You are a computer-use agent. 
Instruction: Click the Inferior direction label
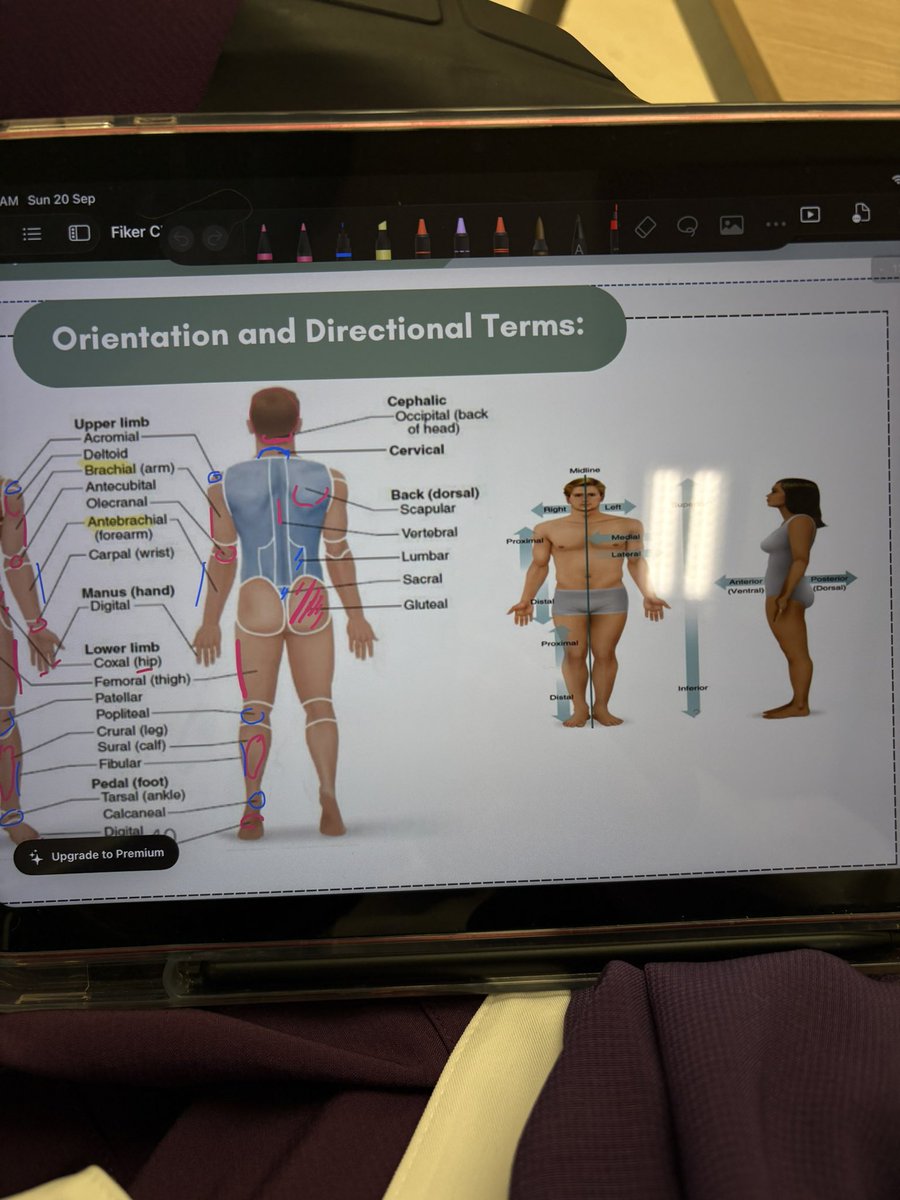coord(693,689)
